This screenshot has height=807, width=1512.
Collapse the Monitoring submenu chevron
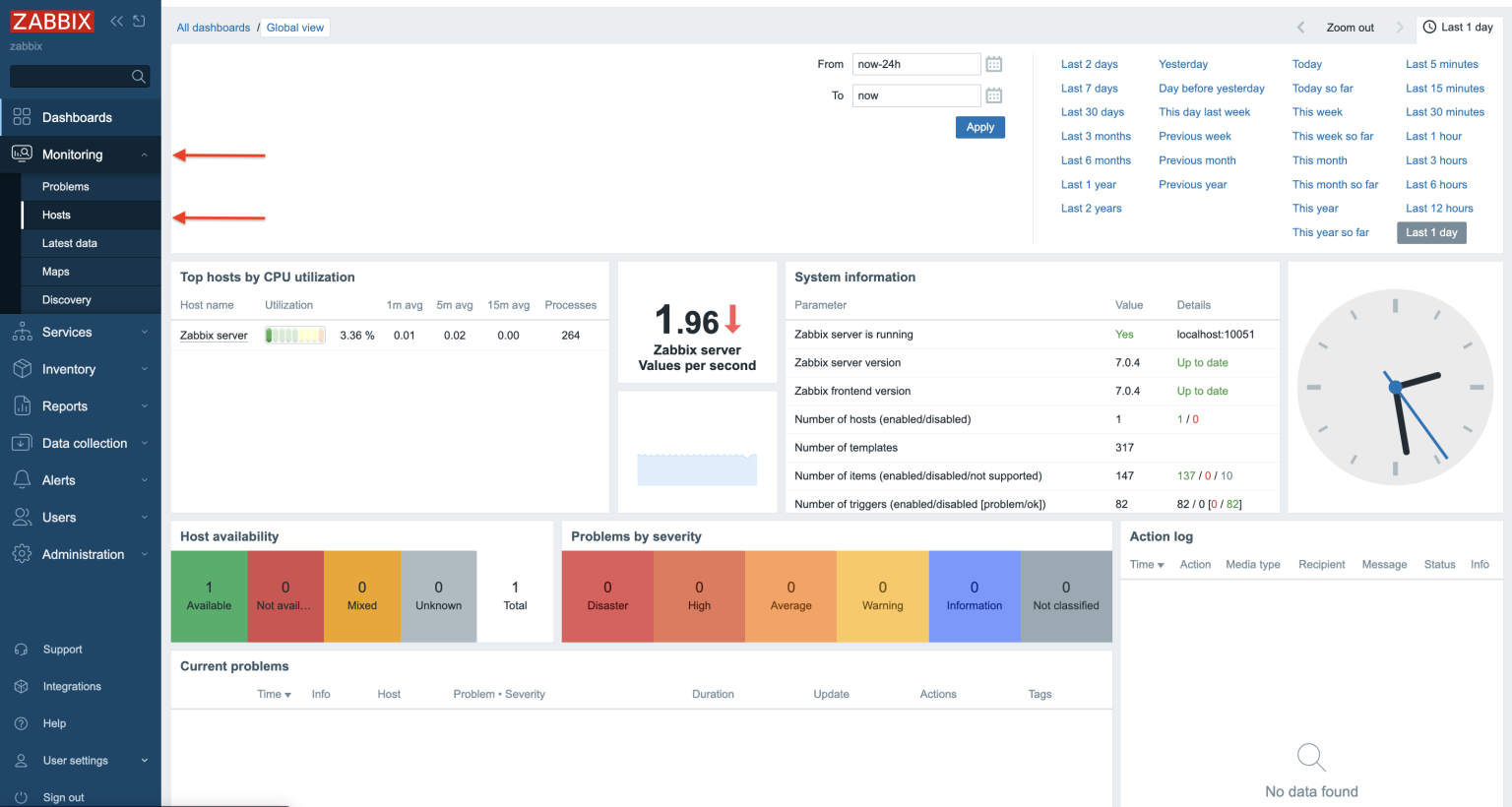(x=144, y=155)
